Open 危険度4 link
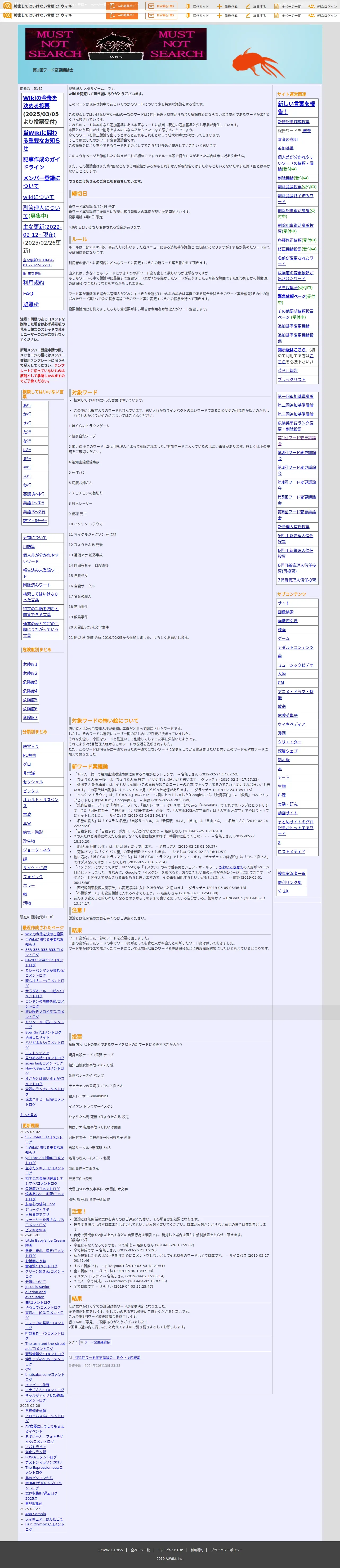Screen dimensions: 340x1568 pyautogui.click(x=30, y=691)
